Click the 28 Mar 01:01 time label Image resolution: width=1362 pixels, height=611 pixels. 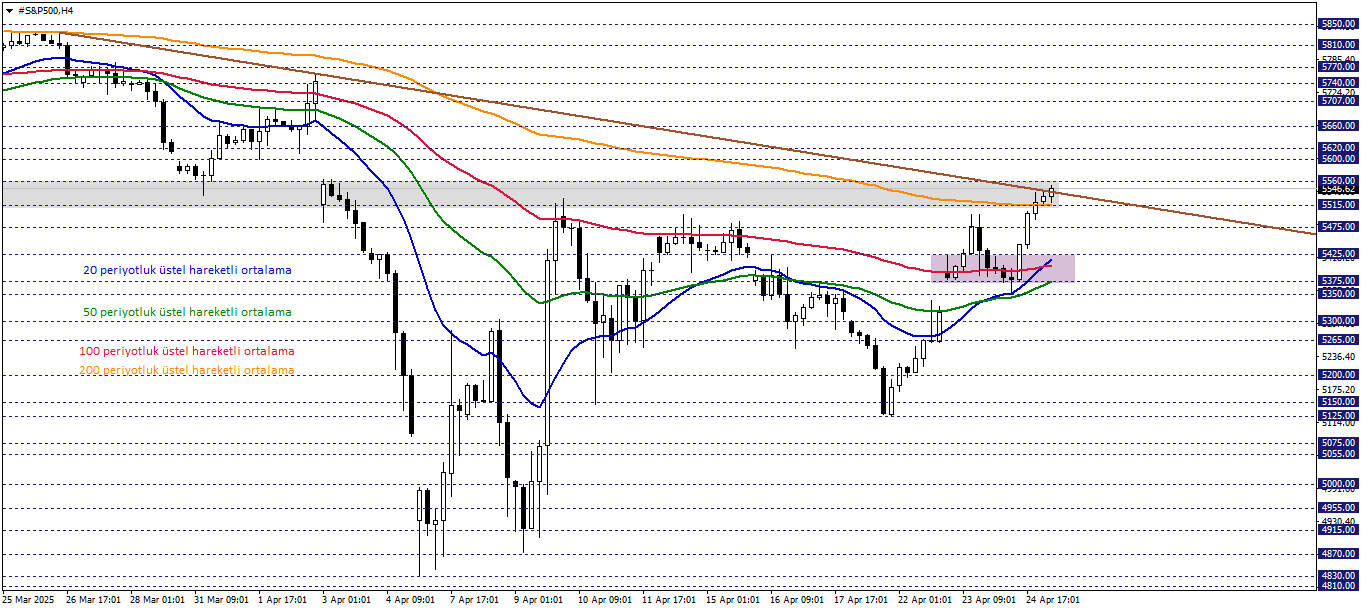click(x=158, y=600)
